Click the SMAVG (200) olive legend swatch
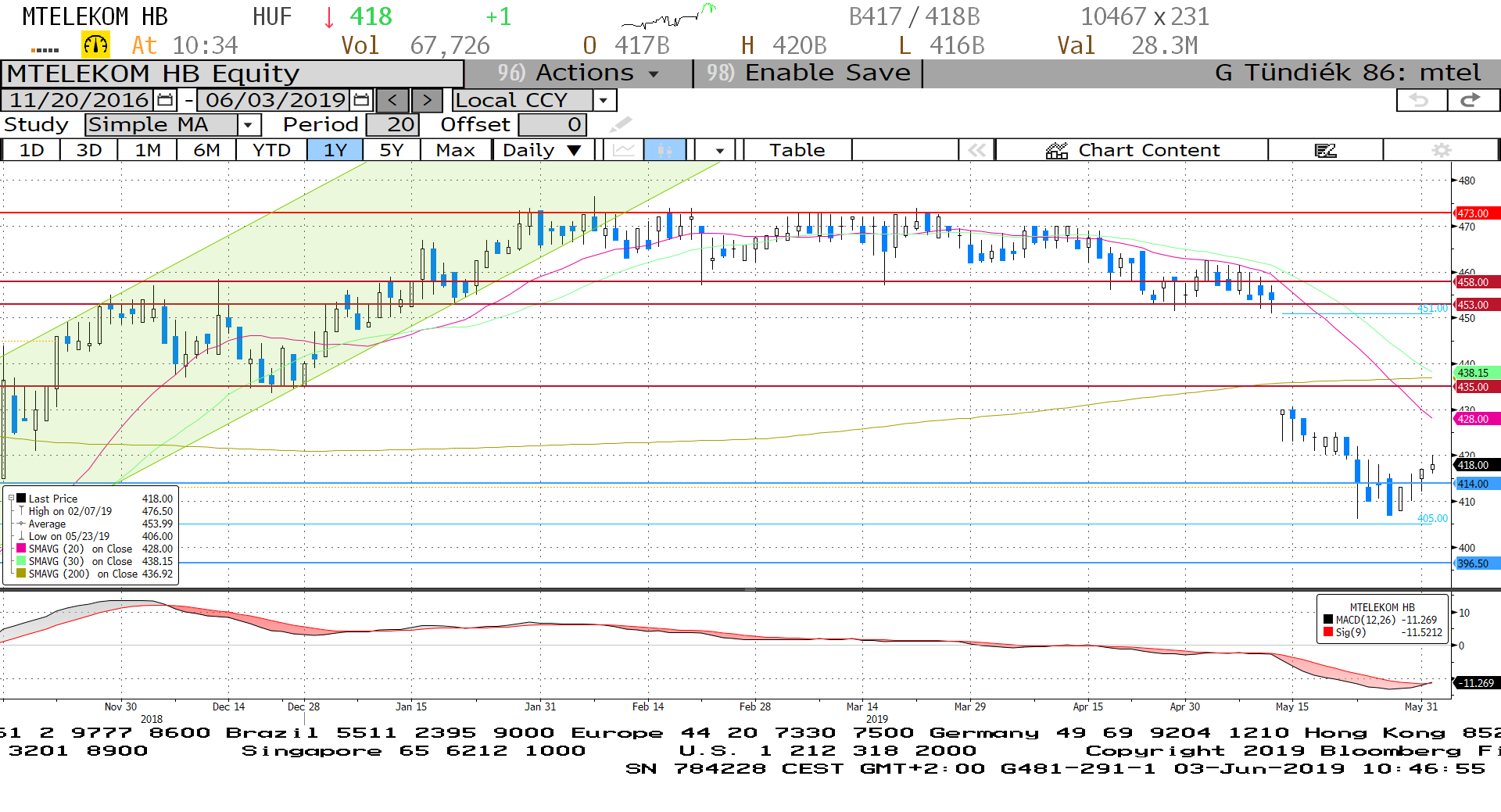Image resolution: width=1501 pixels, height=812 pixels. point(21,574)
